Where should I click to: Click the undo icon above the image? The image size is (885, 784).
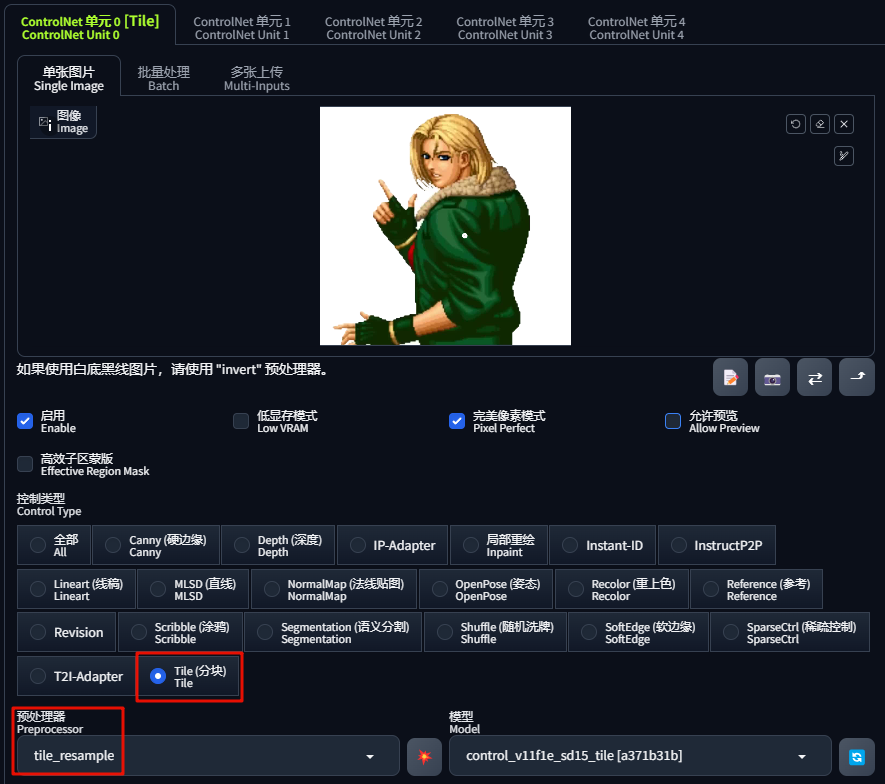(796, 124)
